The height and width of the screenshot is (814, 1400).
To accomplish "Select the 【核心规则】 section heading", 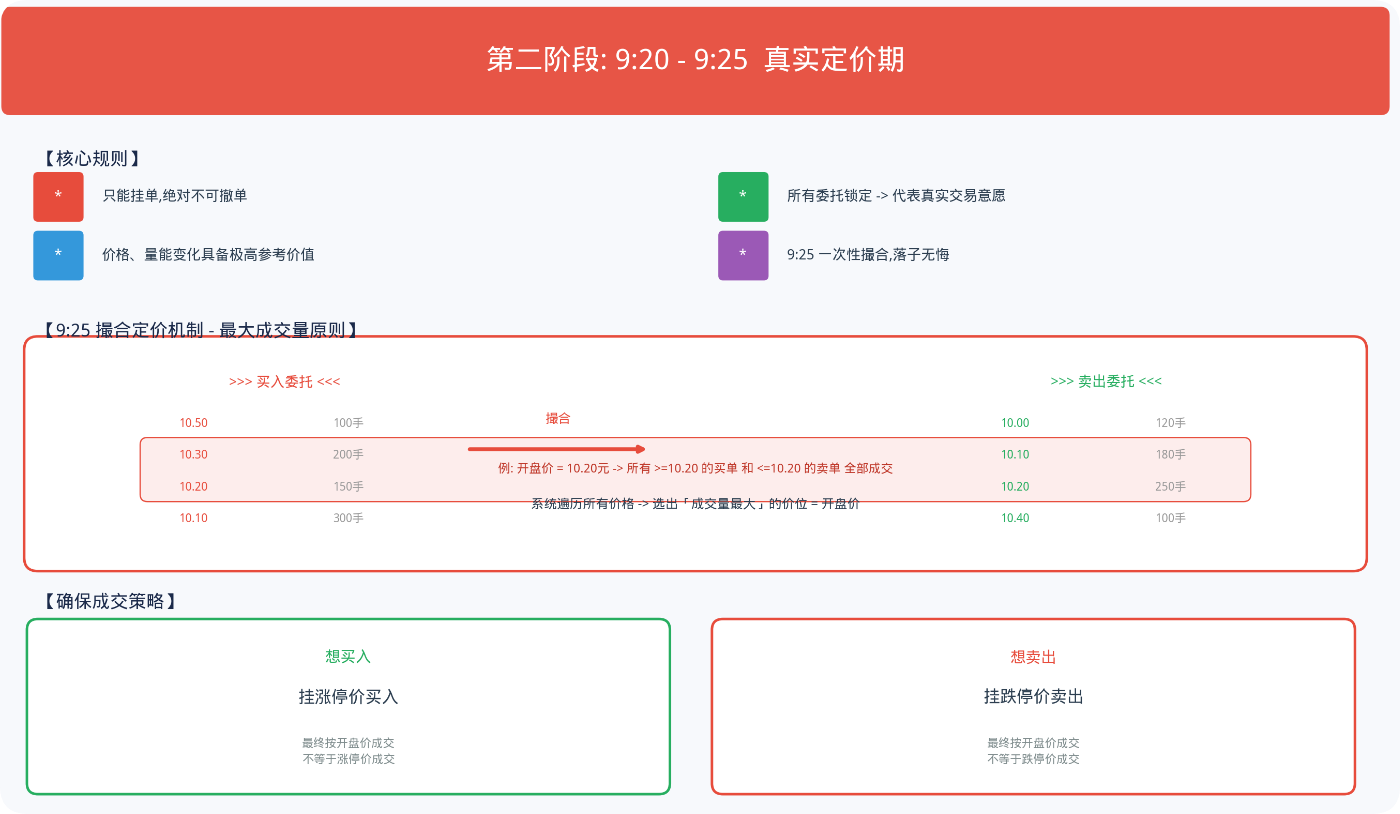I will 90,158.
